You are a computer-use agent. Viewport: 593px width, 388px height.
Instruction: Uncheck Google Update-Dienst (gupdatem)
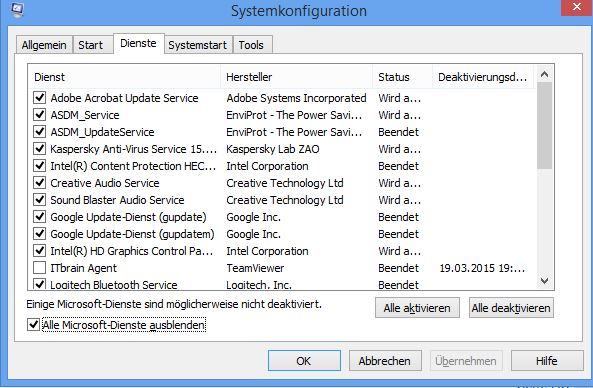(39, 233)
